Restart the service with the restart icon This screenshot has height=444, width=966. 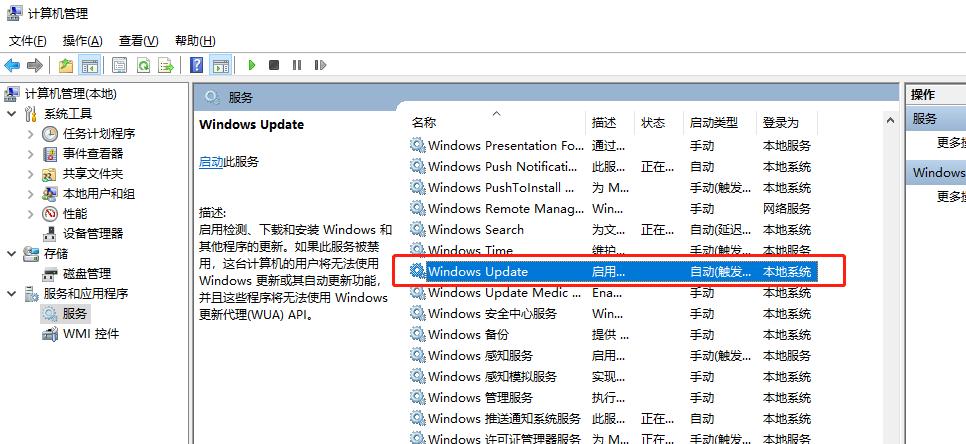pos(320,65)
